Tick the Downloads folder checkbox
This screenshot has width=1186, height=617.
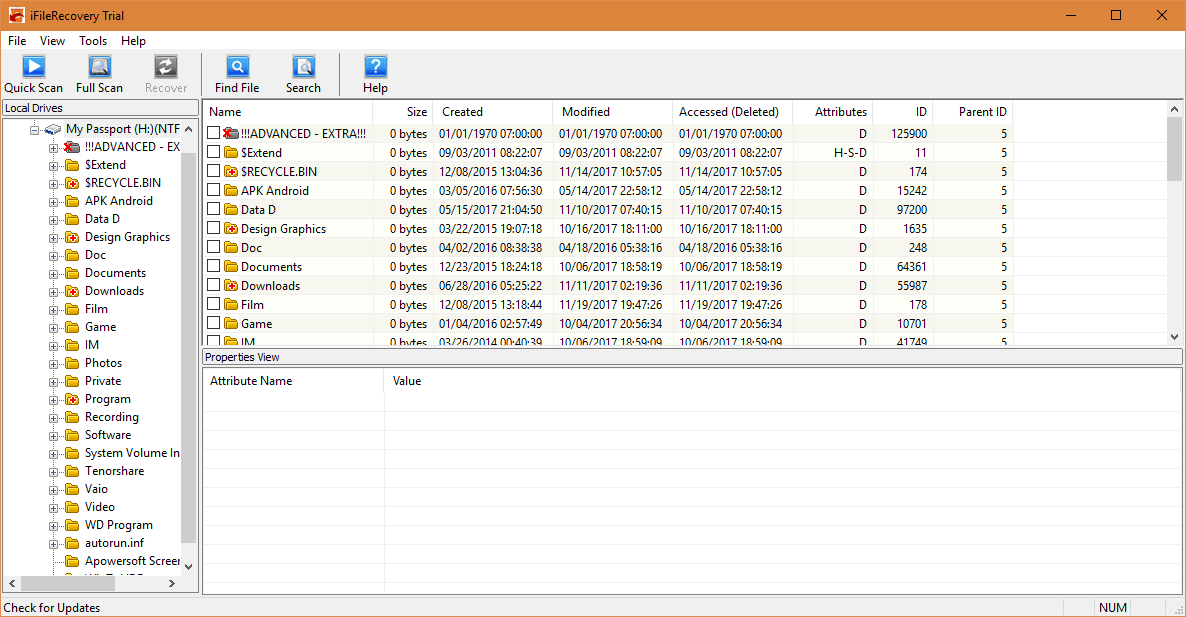(213, 285)
